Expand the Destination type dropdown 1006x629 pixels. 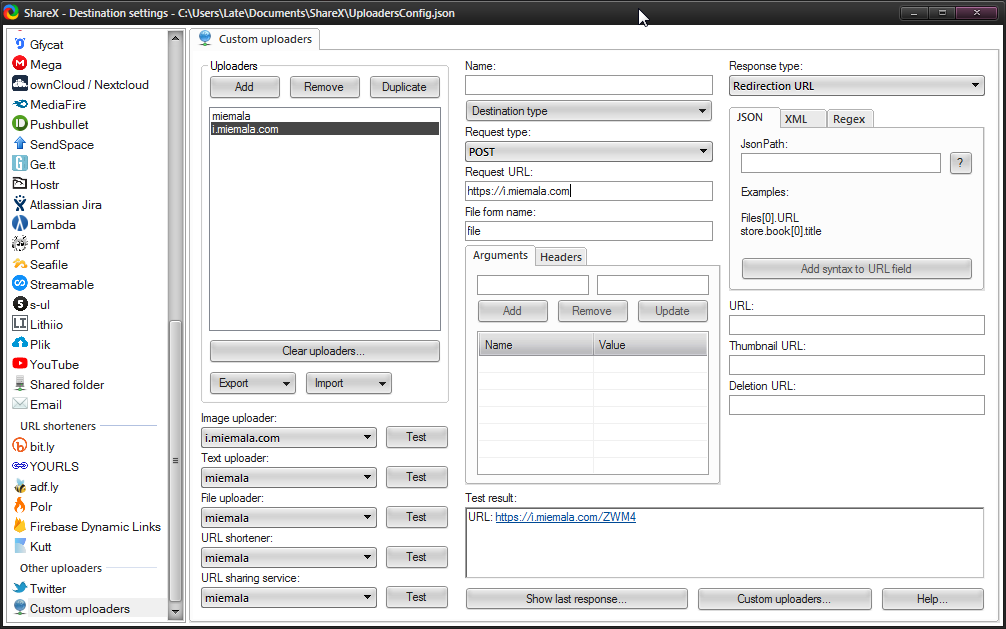(x=588, y=111)
